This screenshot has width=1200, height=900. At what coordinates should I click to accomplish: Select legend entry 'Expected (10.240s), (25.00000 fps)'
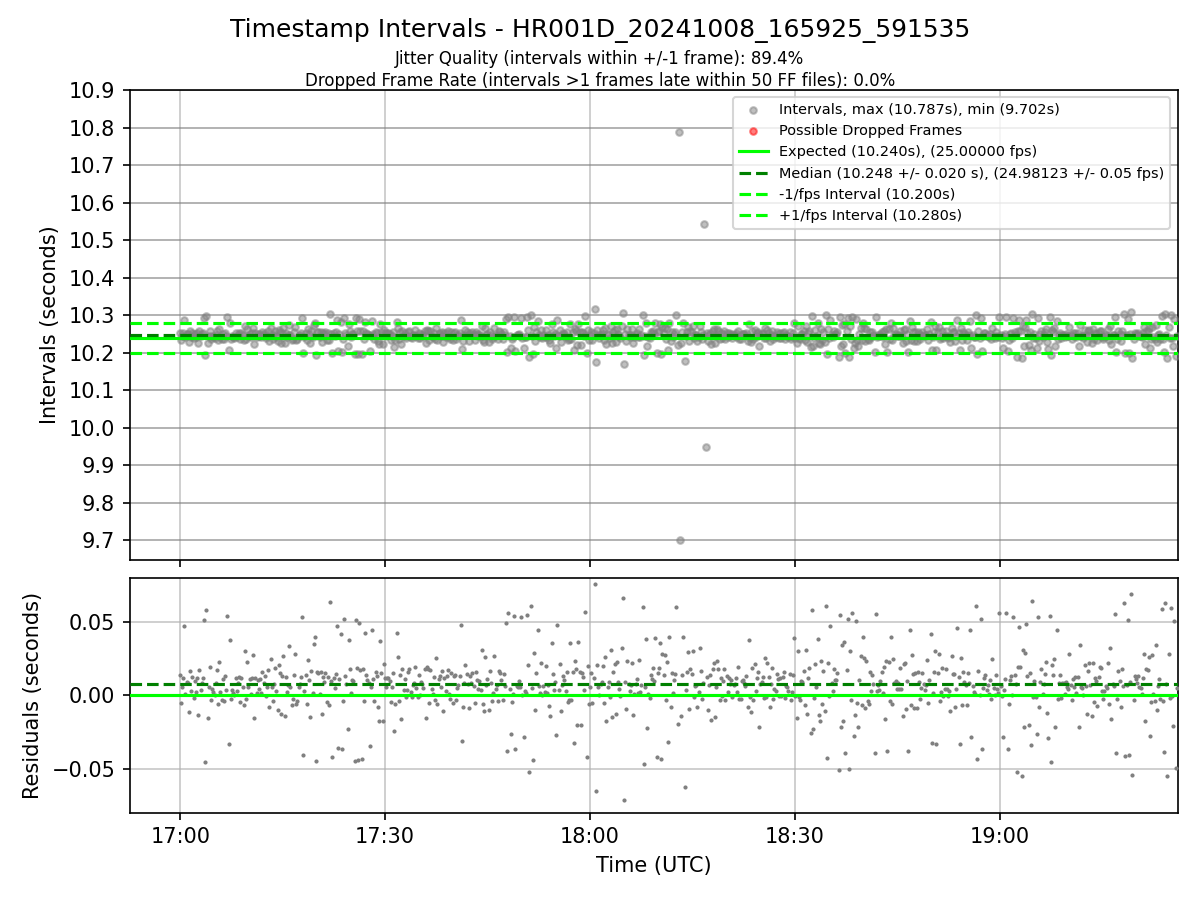(x=908, y=152)
